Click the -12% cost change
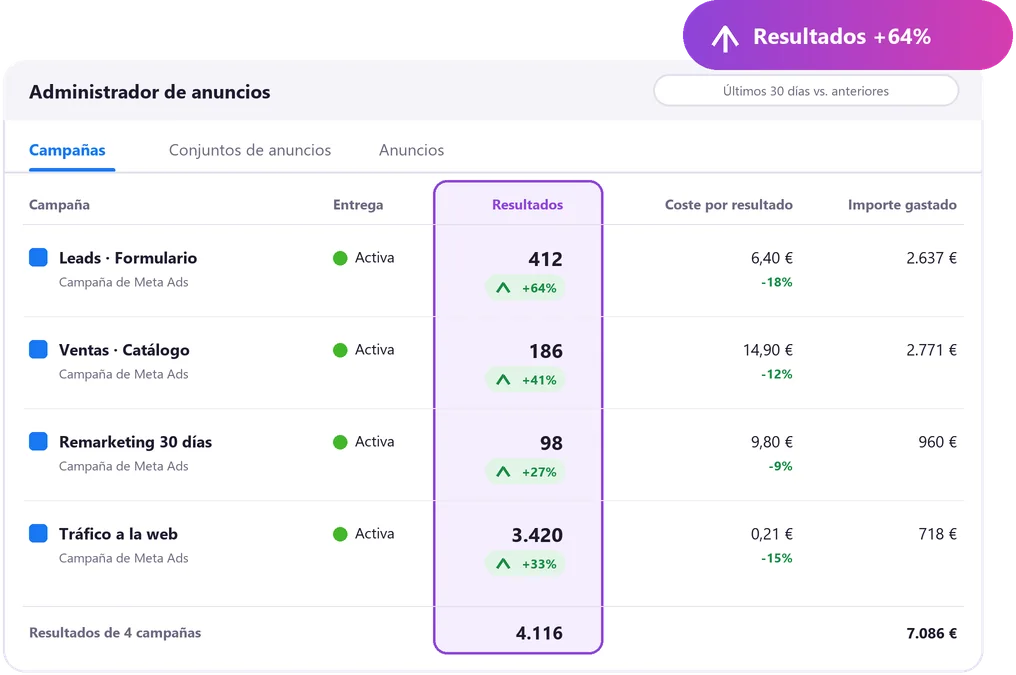This screenshot has height=675, width=1016. pyautogui.click(x=777, y=374)
